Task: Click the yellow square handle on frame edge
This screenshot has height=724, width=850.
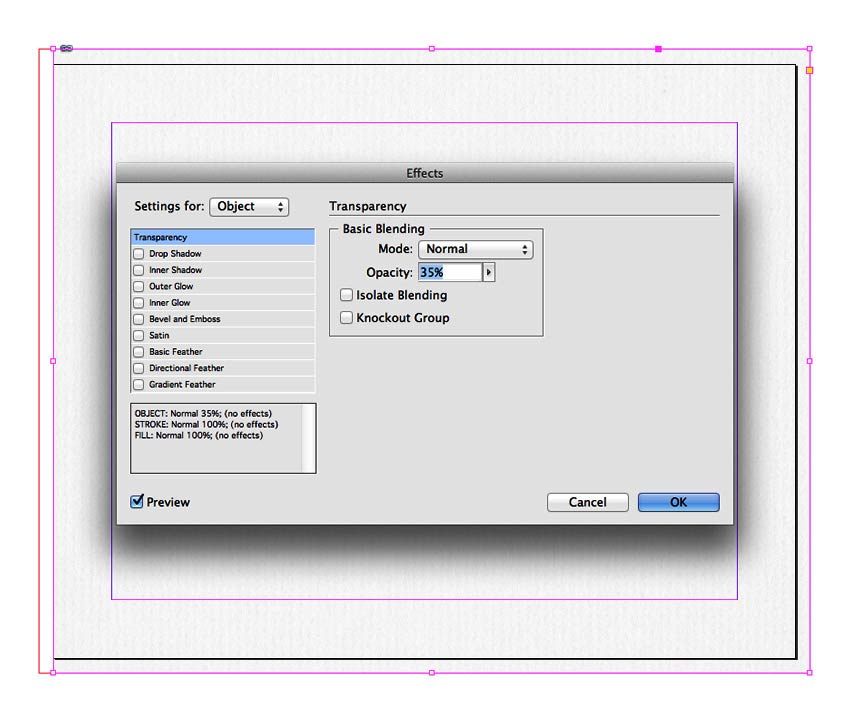Action: [x=809, y=70]
